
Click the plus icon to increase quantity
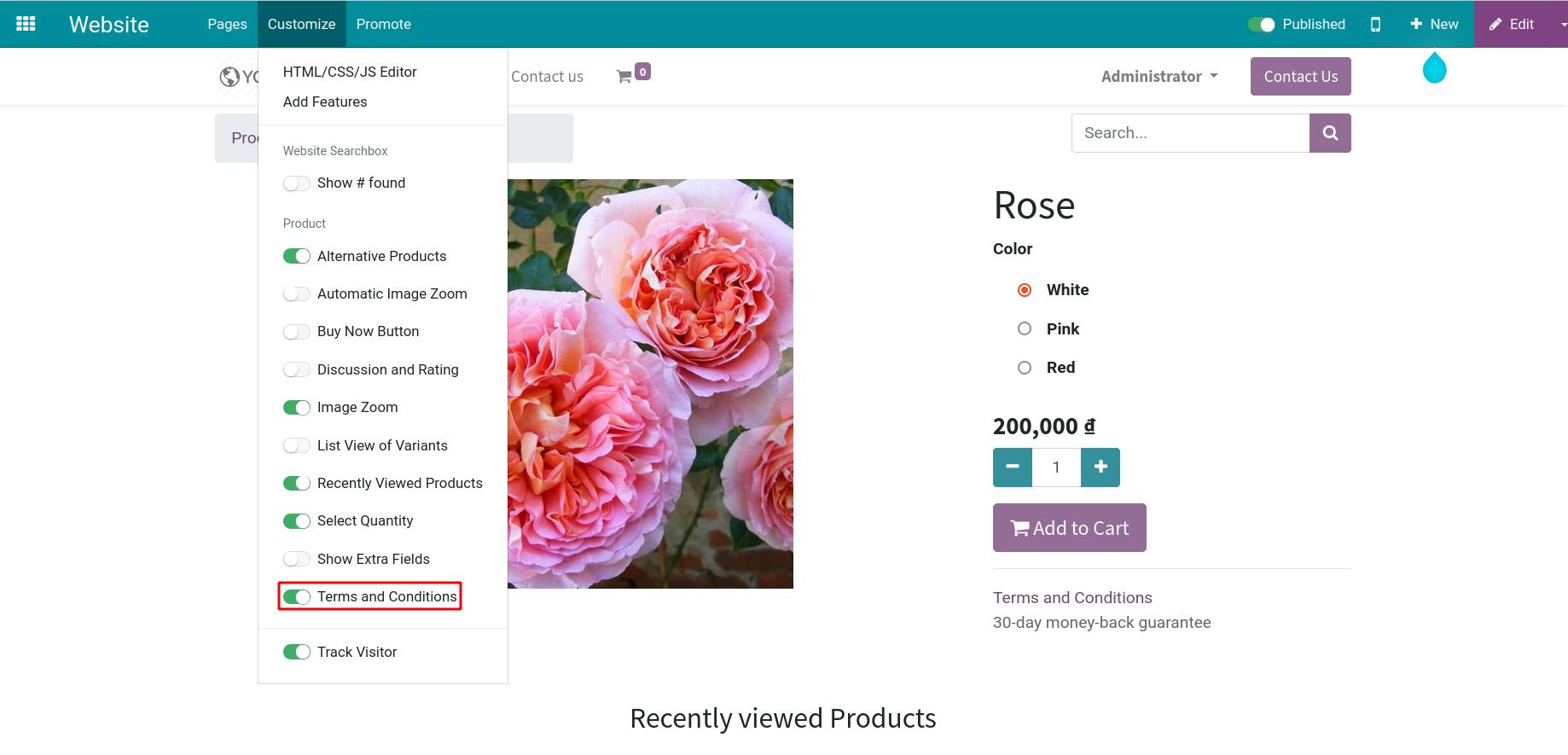(x=1101, y=467)
